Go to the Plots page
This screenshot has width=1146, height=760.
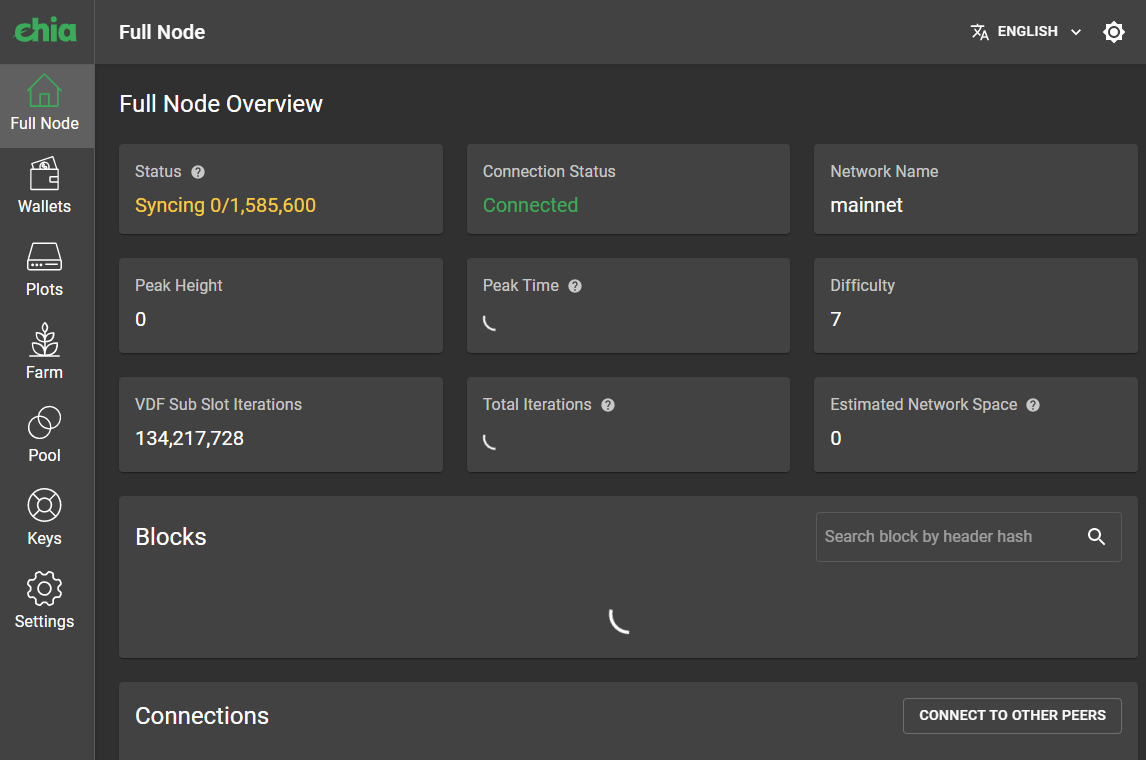coord(45,270)
